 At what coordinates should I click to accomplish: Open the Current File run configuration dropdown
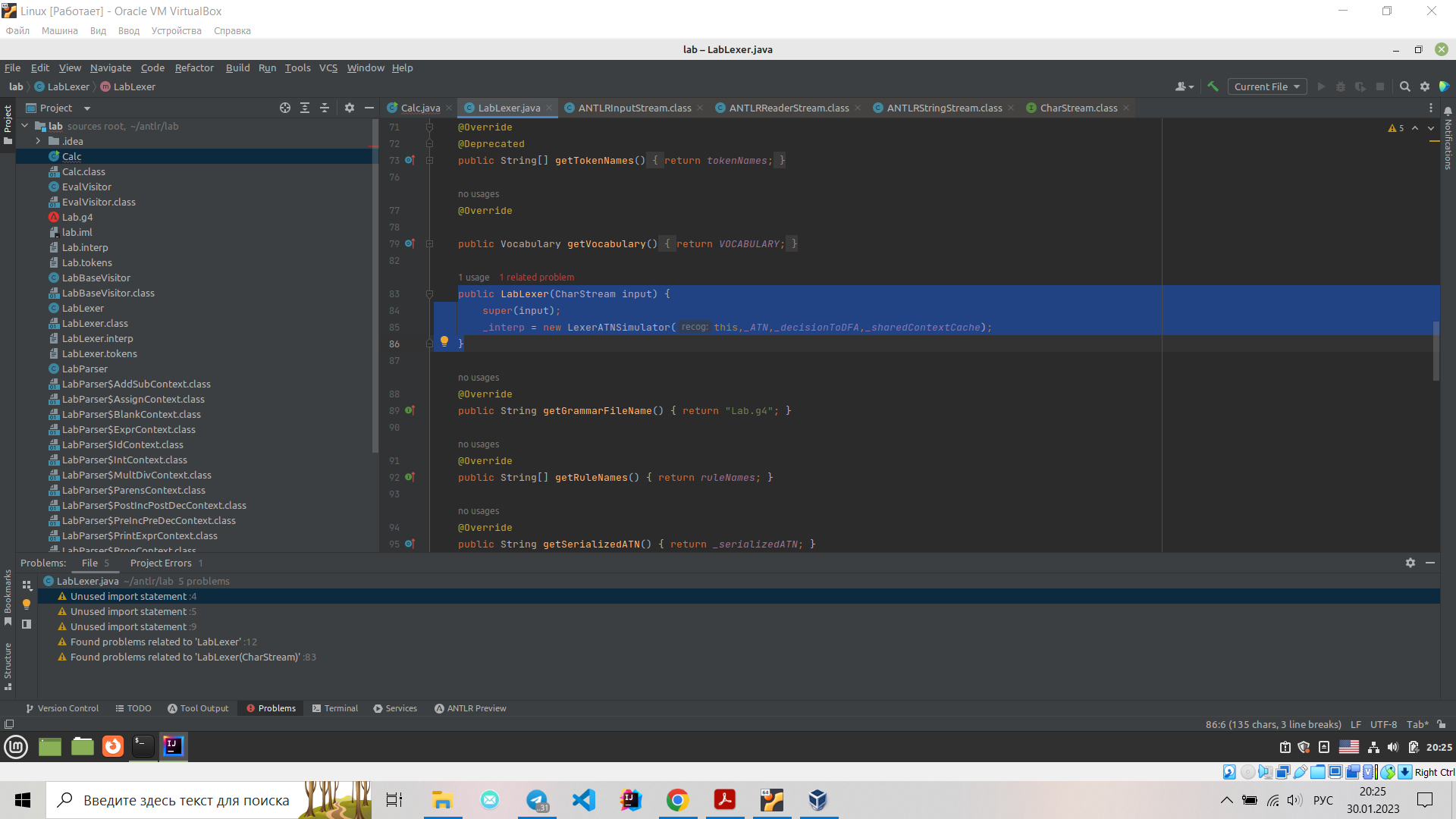pos(1267,86)
